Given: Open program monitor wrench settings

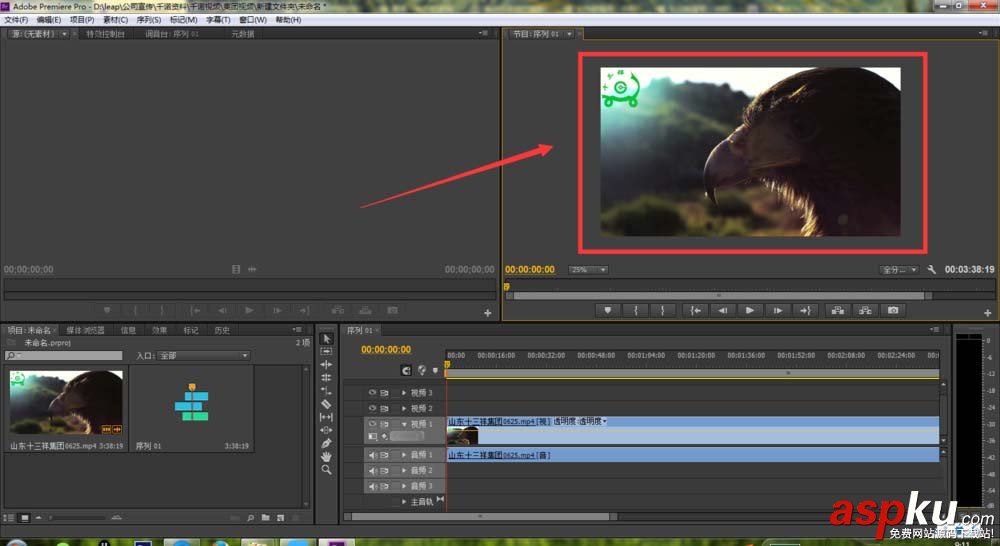Looking at the screenshot, I should [931, 270].
